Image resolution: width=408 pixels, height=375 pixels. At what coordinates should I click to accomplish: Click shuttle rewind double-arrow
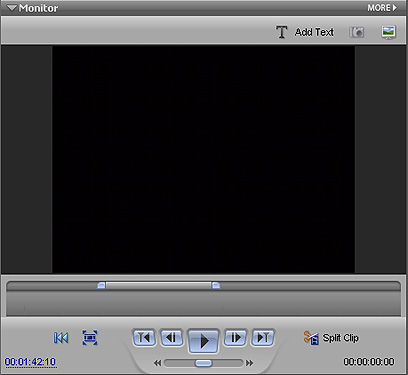click(157, 363)
